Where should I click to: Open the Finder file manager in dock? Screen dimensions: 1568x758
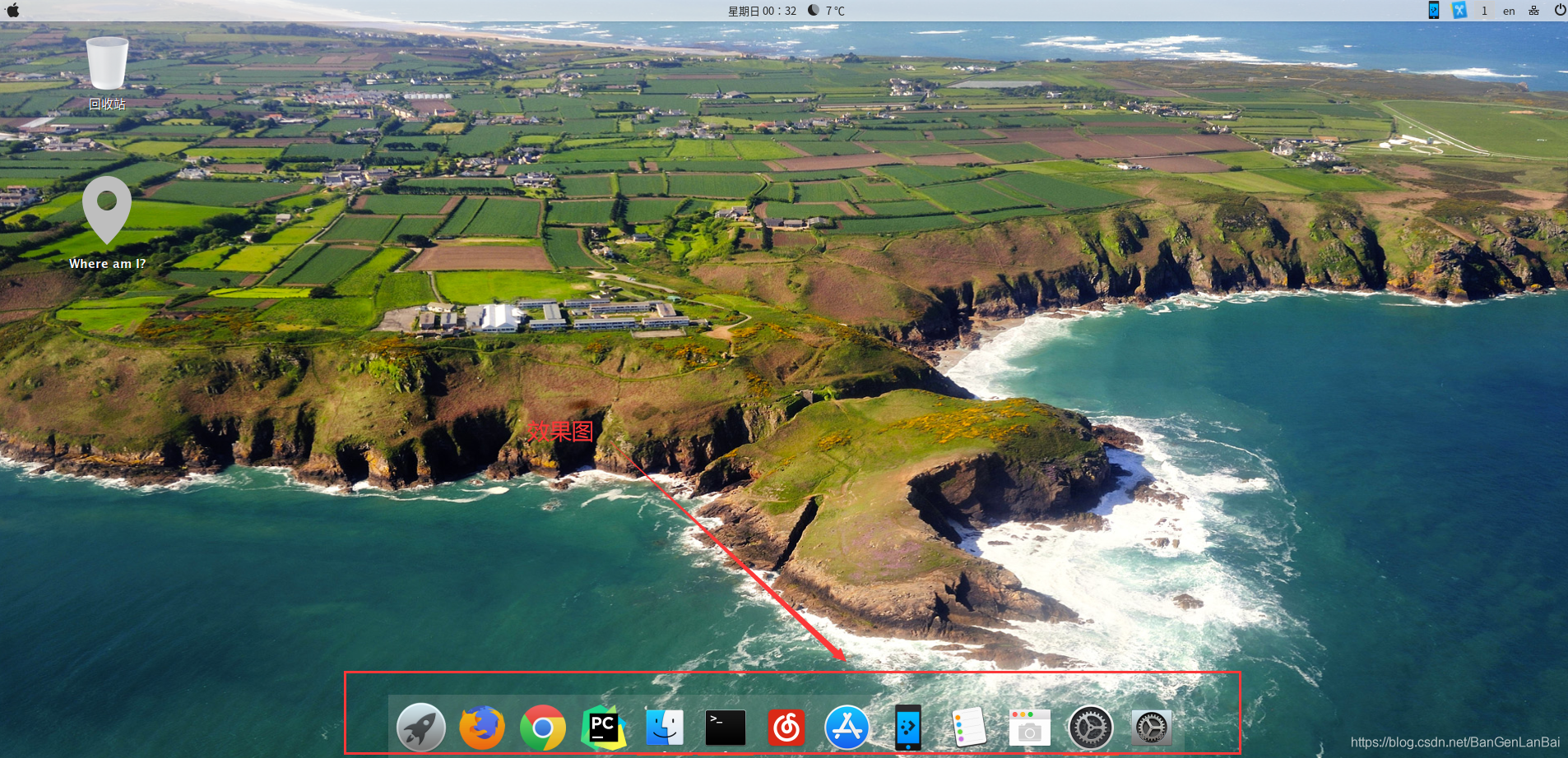click(665, 728)
